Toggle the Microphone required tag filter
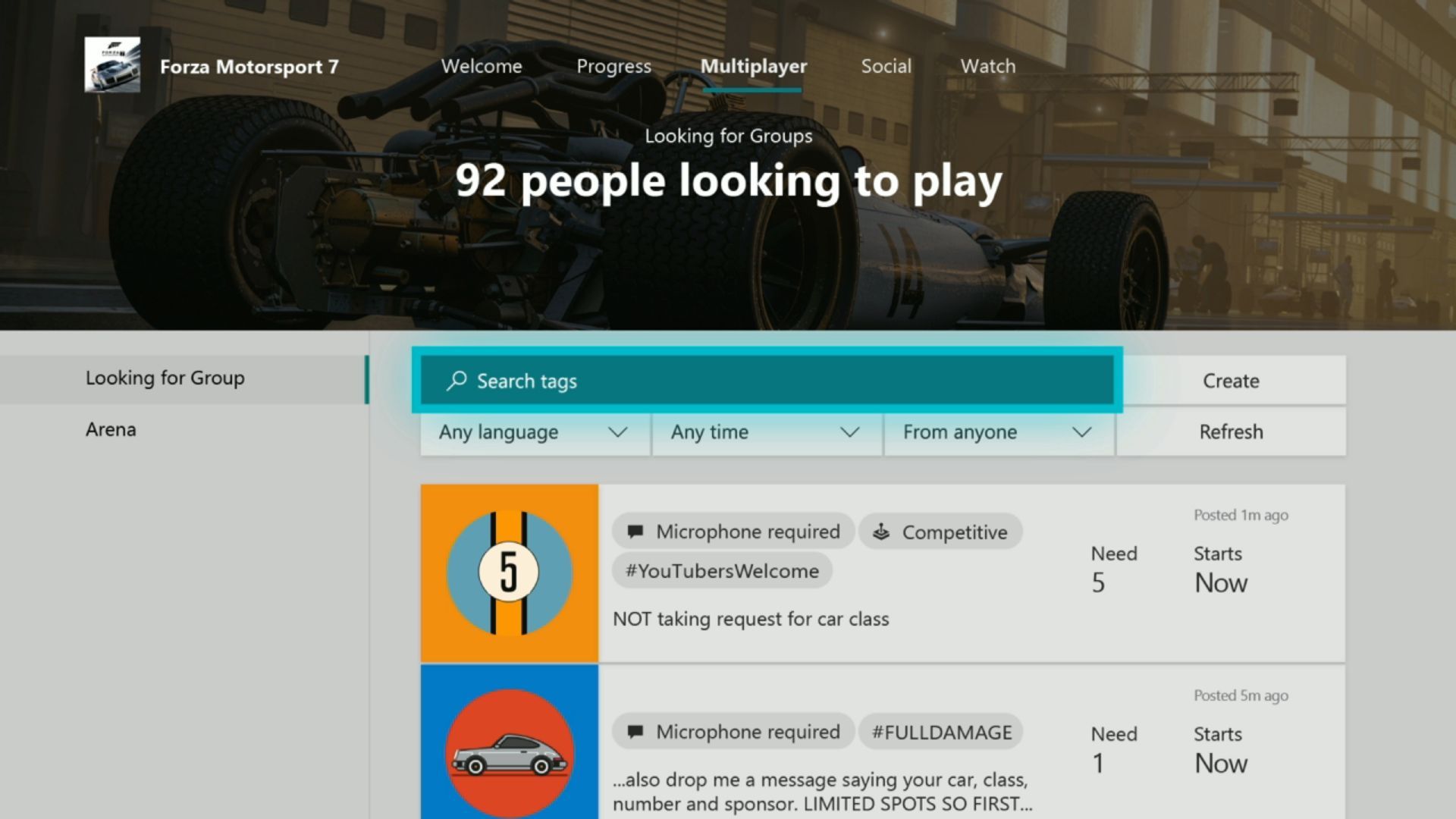 732,532
